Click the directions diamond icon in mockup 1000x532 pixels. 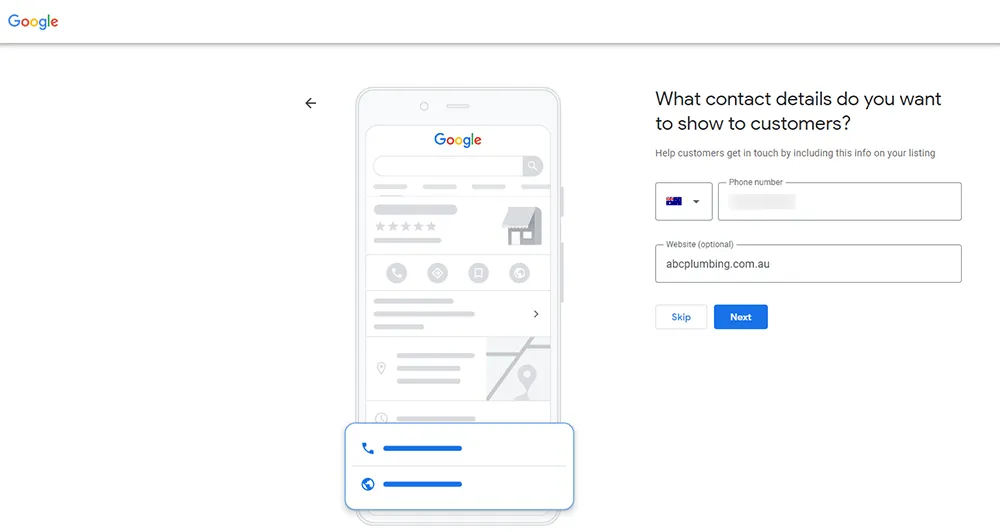(x=438, y=273)
